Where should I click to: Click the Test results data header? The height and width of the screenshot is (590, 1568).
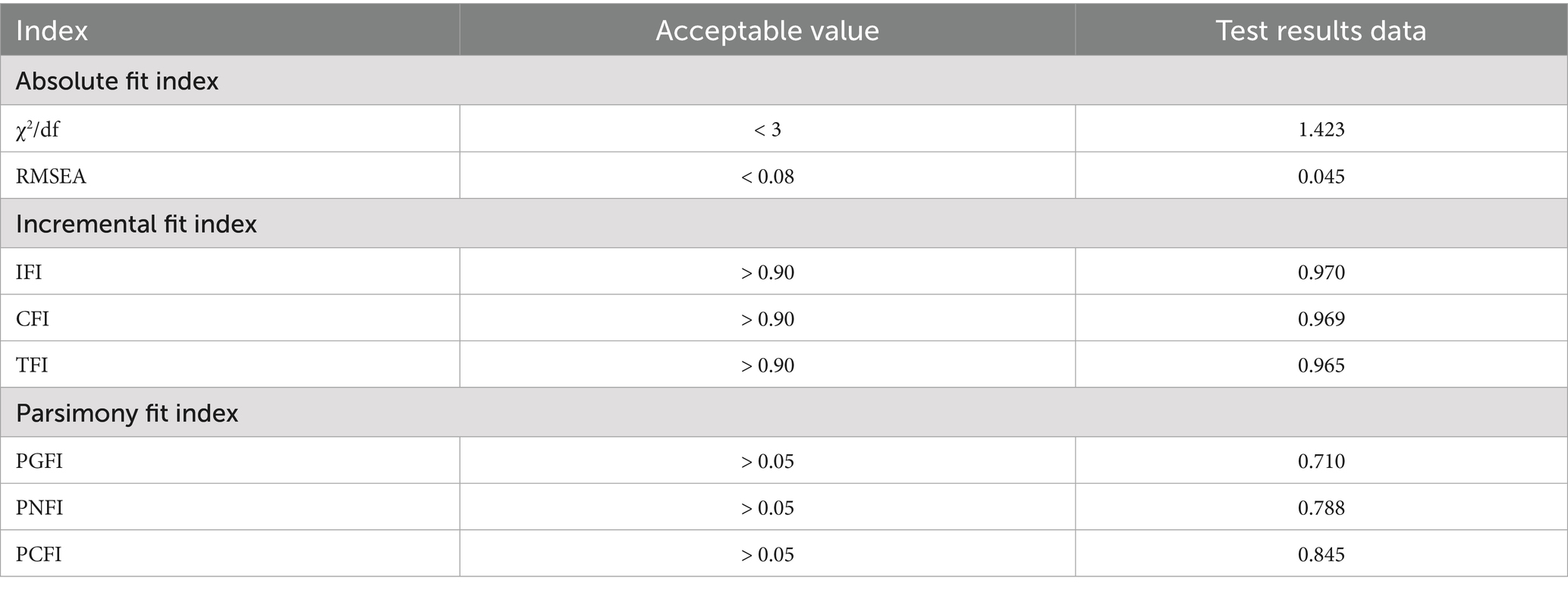(x=1321, y=30)
